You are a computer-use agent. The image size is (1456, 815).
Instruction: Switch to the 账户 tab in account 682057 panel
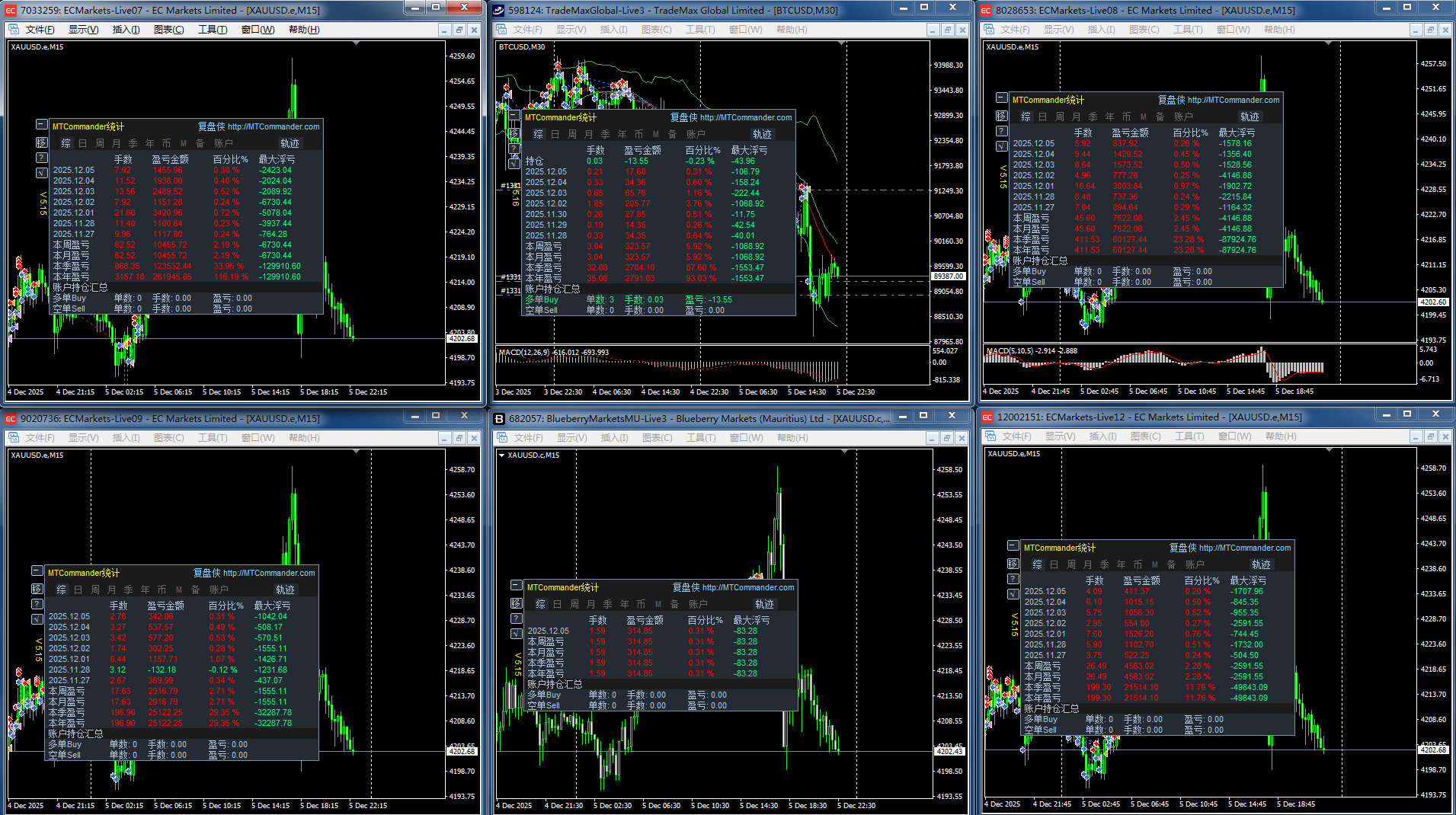pos(698,604)
